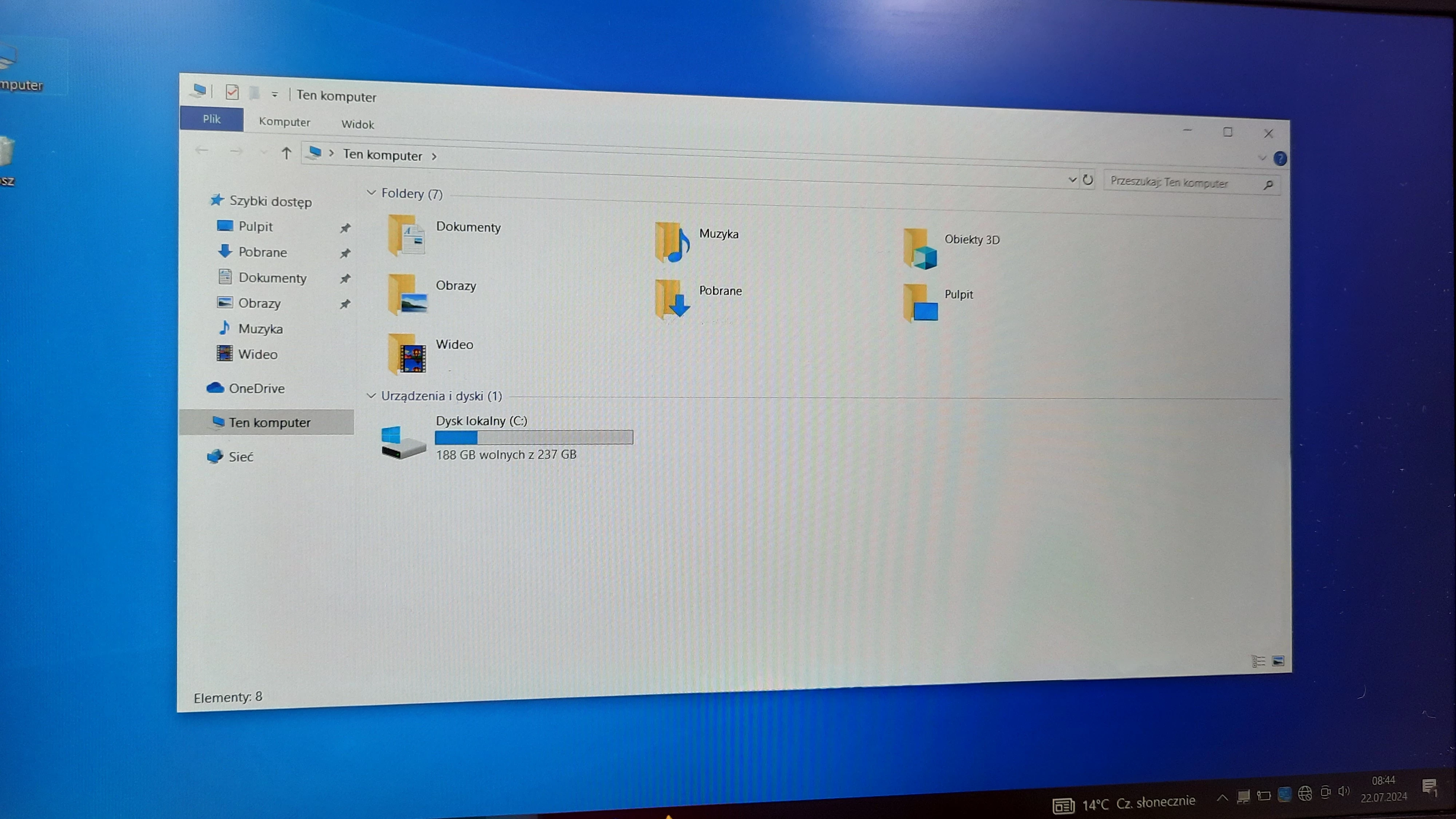Collapse the Foldery (7) group

[371, 193]
